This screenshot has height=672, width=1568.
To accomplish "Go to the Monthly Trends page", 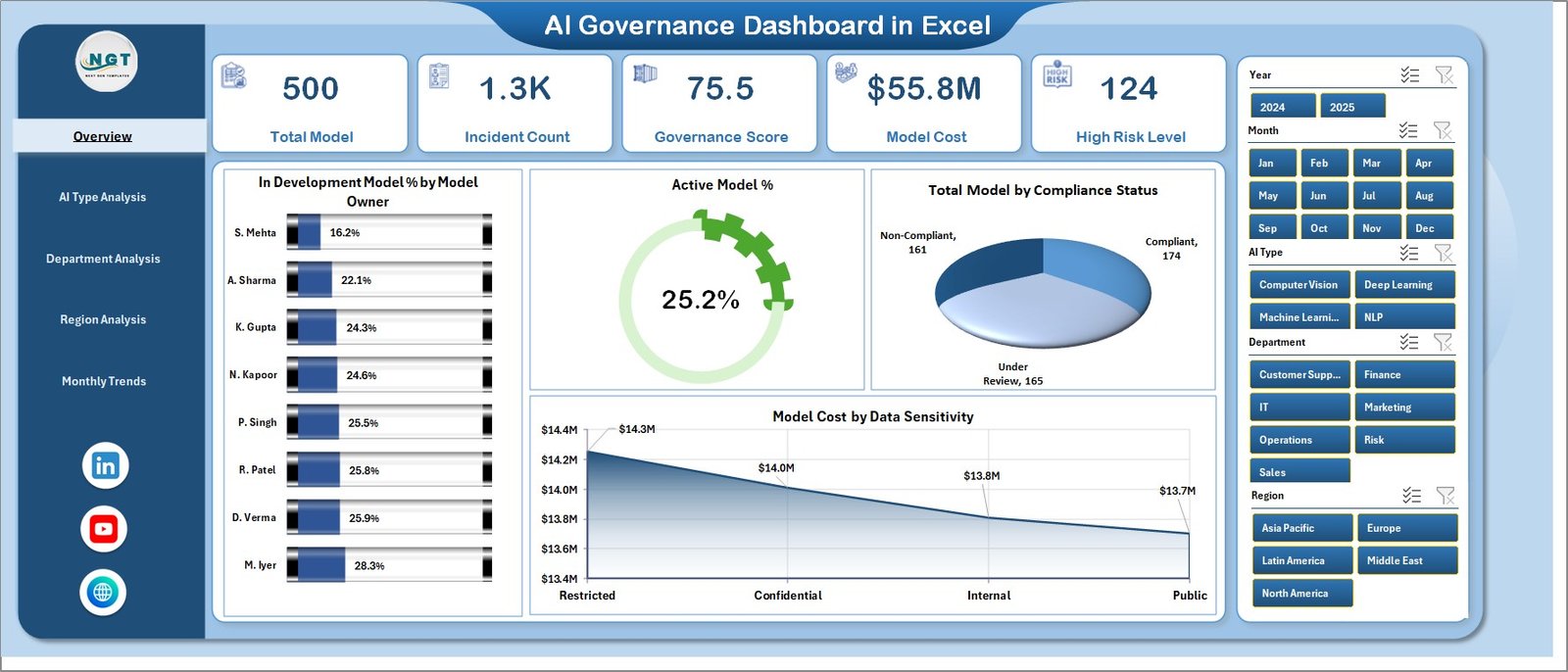I will (104, 381).
